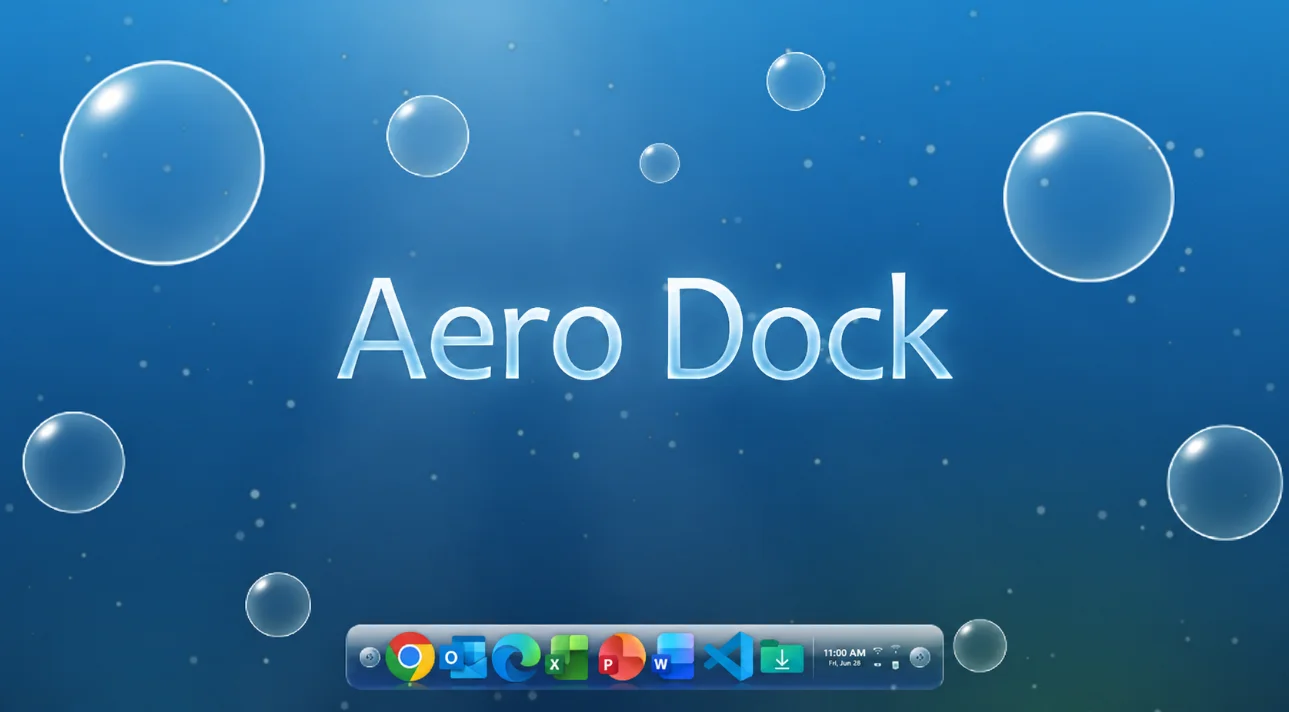Click the 11:00 AM clock in the dock

point(844,653)
